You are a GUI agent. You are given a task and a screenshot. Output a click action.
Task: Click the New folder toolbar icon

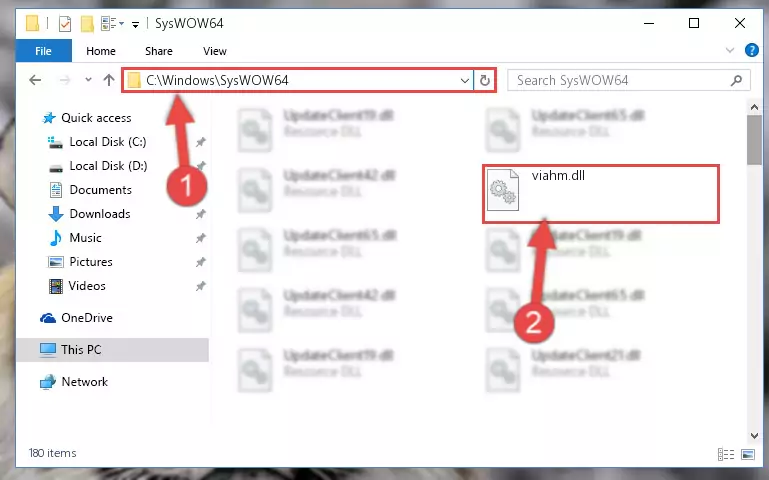coord(87,24)
